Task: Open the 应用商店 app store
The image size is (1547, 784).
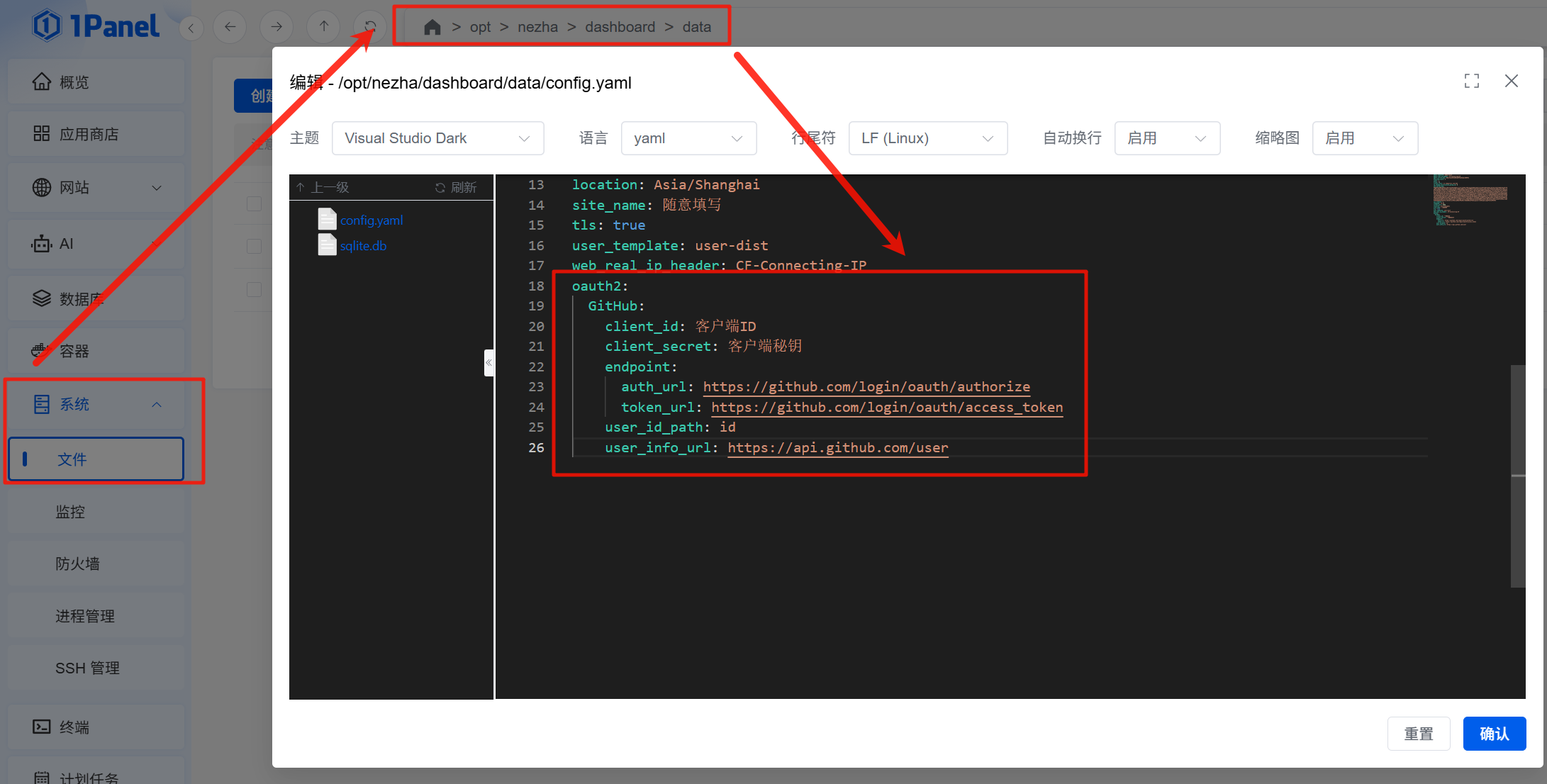Action: tap(96, 134)
